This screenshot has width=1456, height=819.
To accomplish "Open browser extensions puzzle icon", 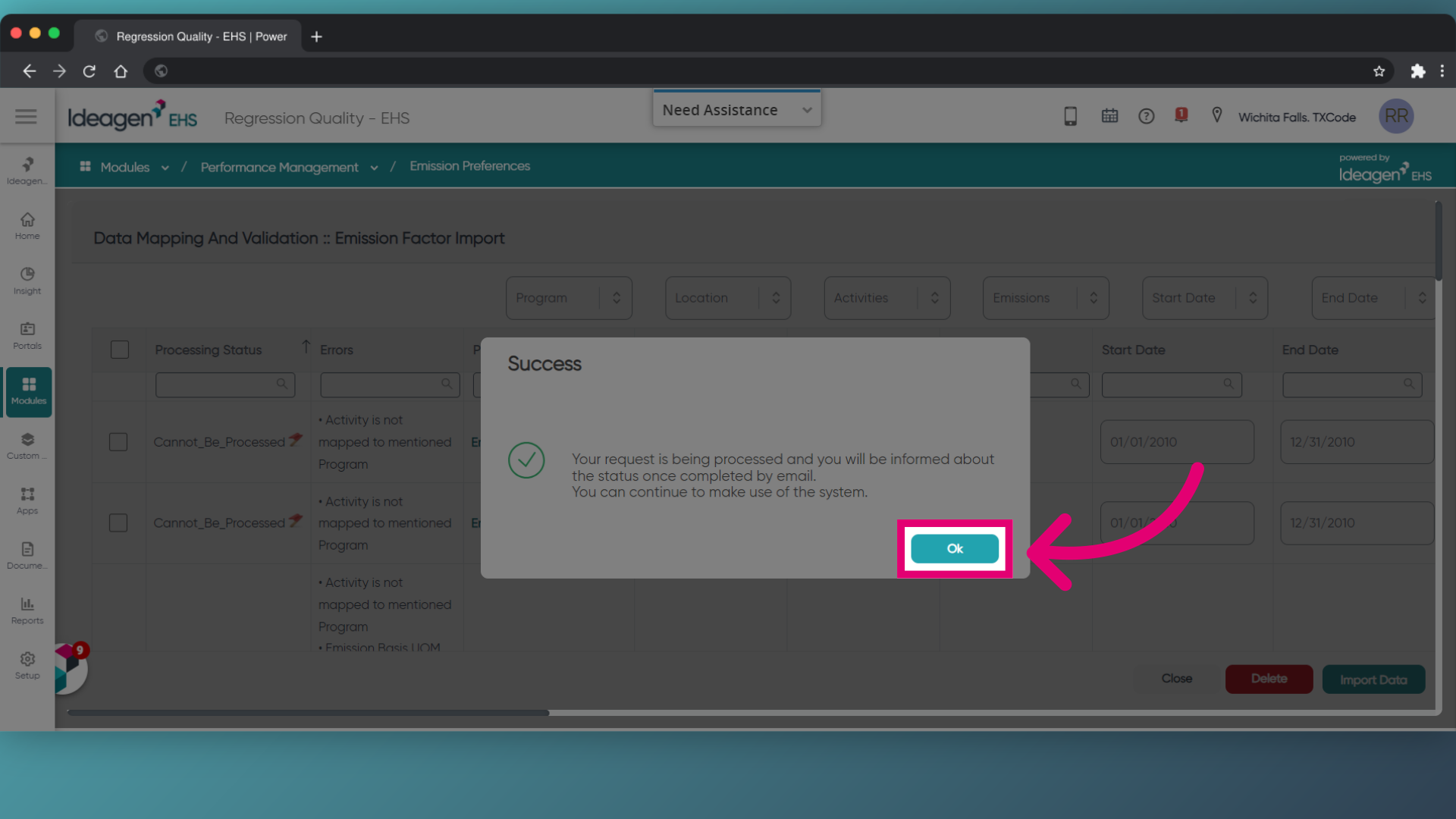I will [x=1417, y=71].
